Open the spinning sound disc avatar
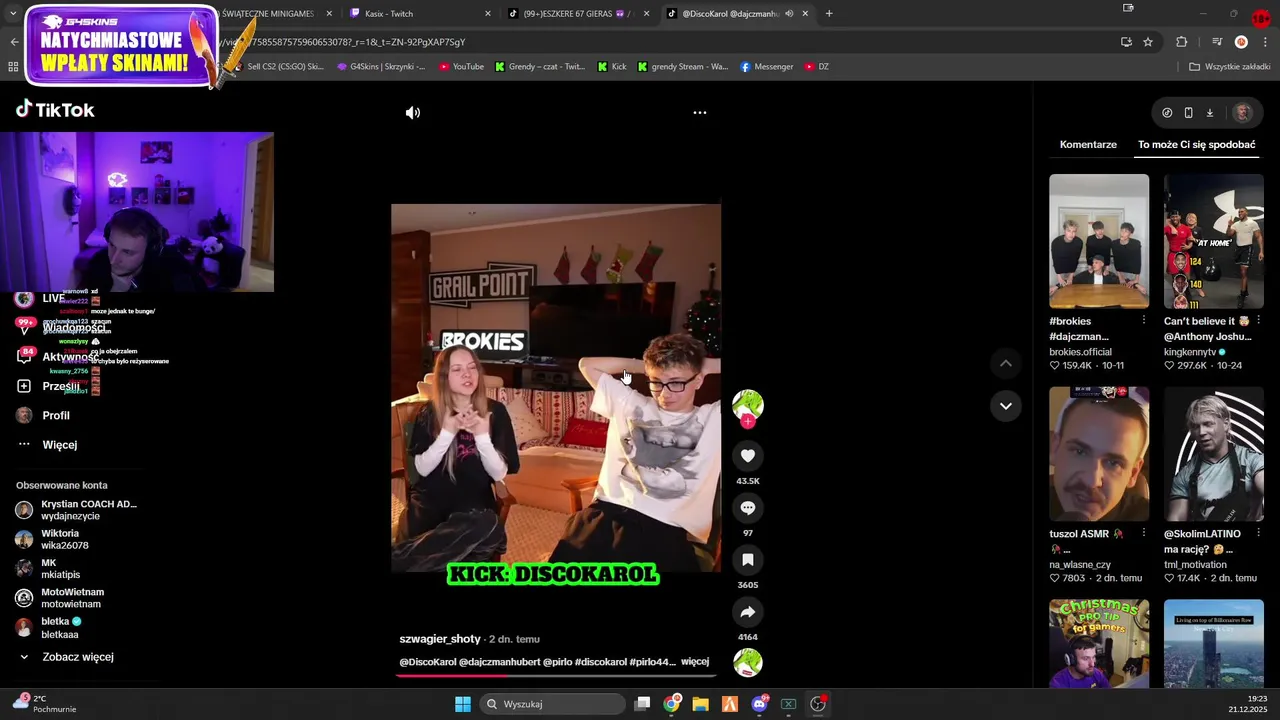 [x=747, y=662]
